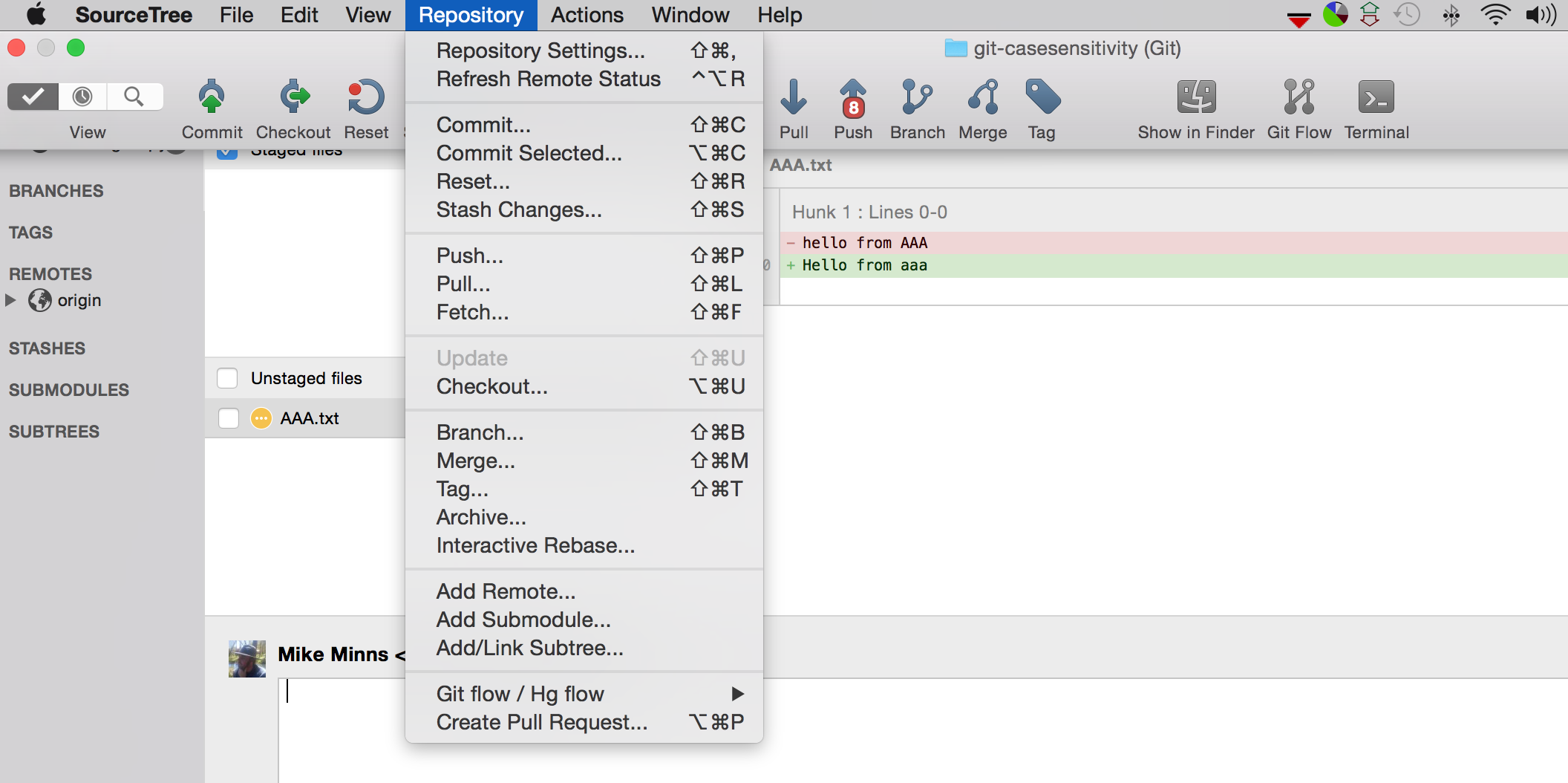
Task: Click the Tag toolbar icon
Action: 1042,97
